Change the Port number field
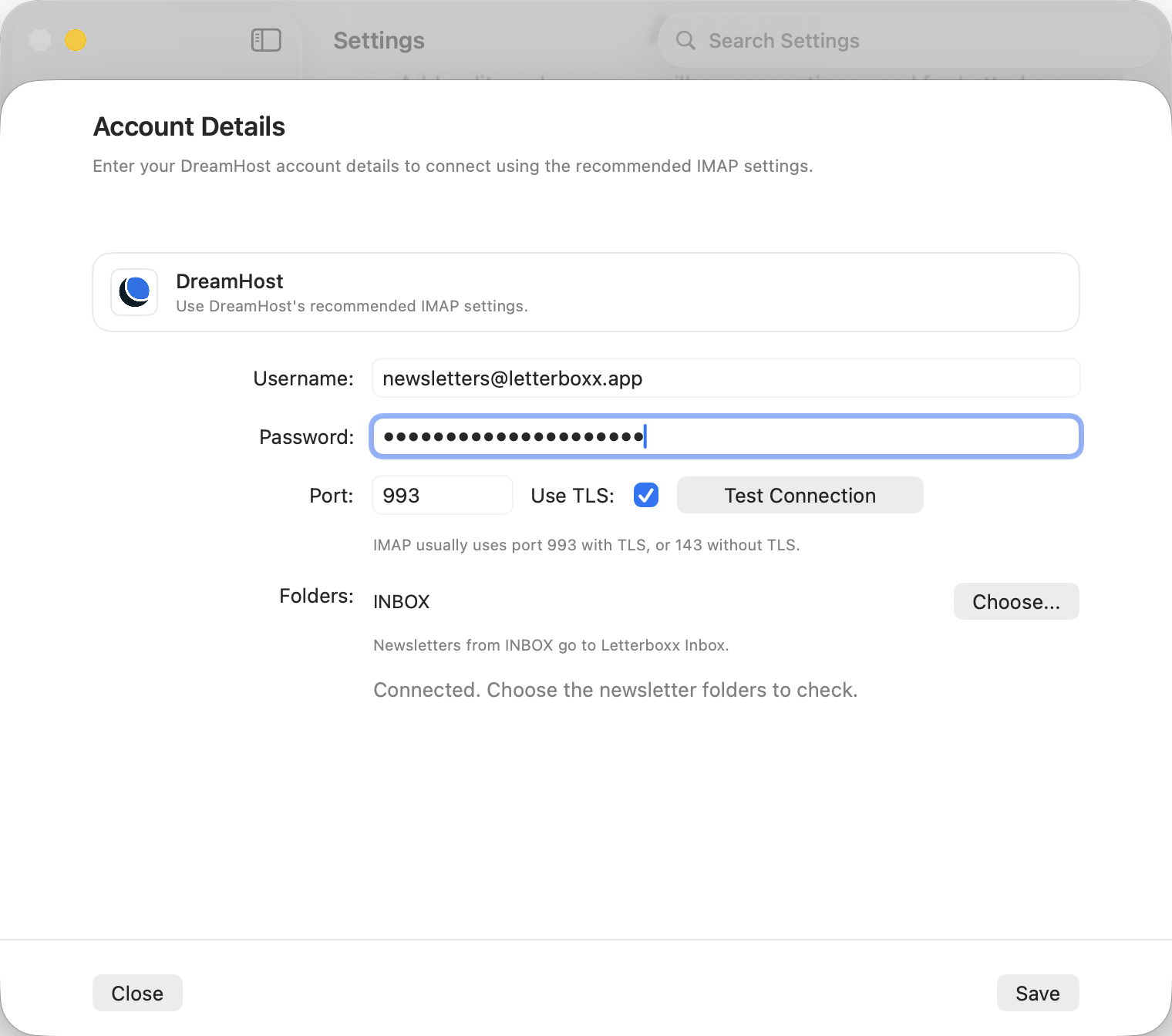The height and width of the screenshot is (1036, 1172). pyautogui.click(x=442, y=495)
